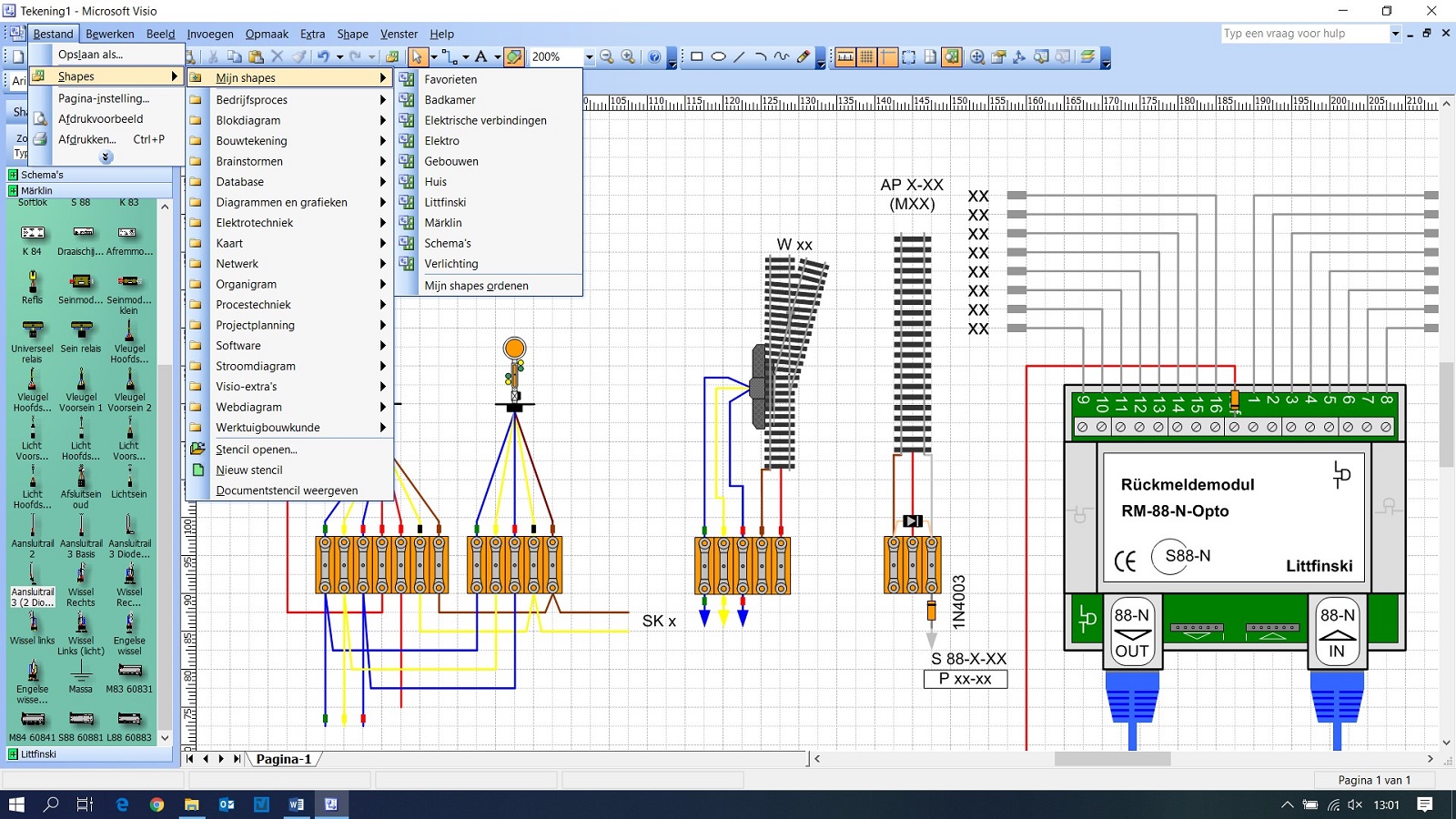Viewport: 1456px width, 819px height.
Task: Click the Schema's stencil title bar
Action: 89,175
